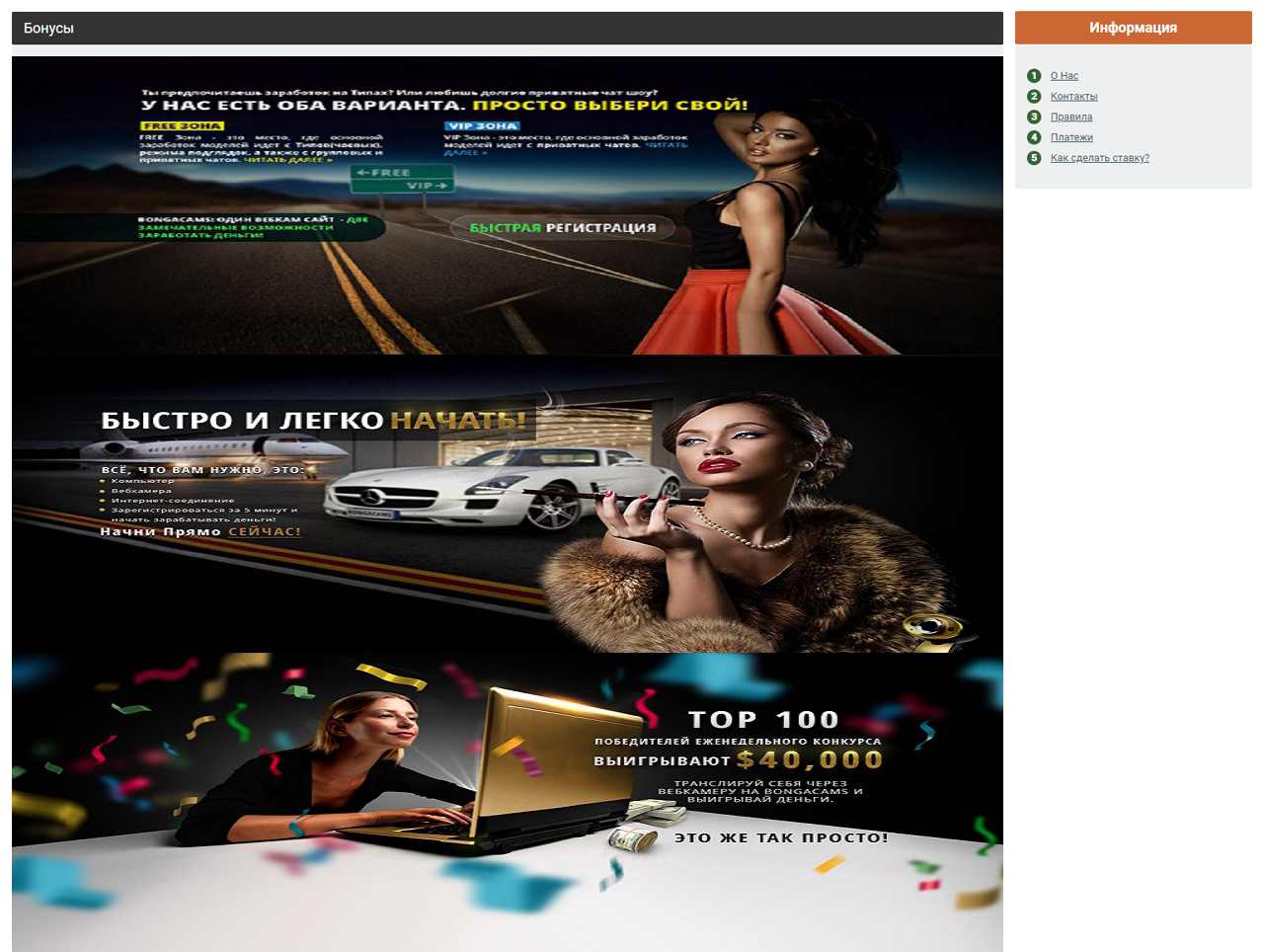
Task: Click the number 2 bullet icon
Action: coord(1034,97)
